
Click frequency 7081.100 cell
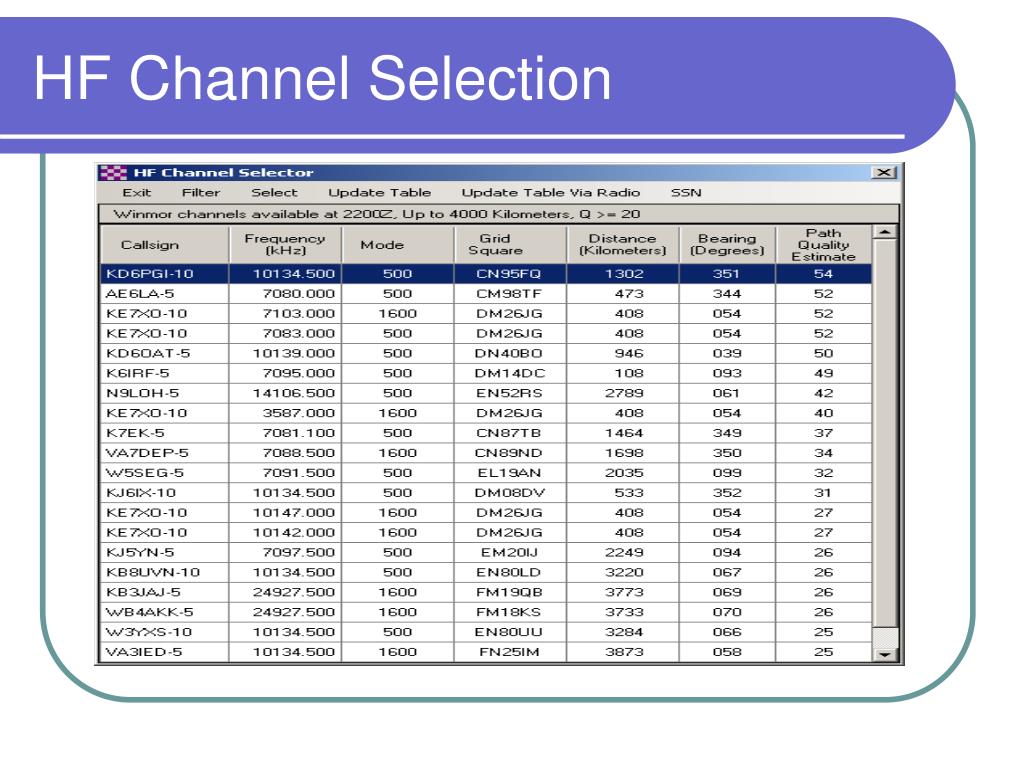click(285, 433)
